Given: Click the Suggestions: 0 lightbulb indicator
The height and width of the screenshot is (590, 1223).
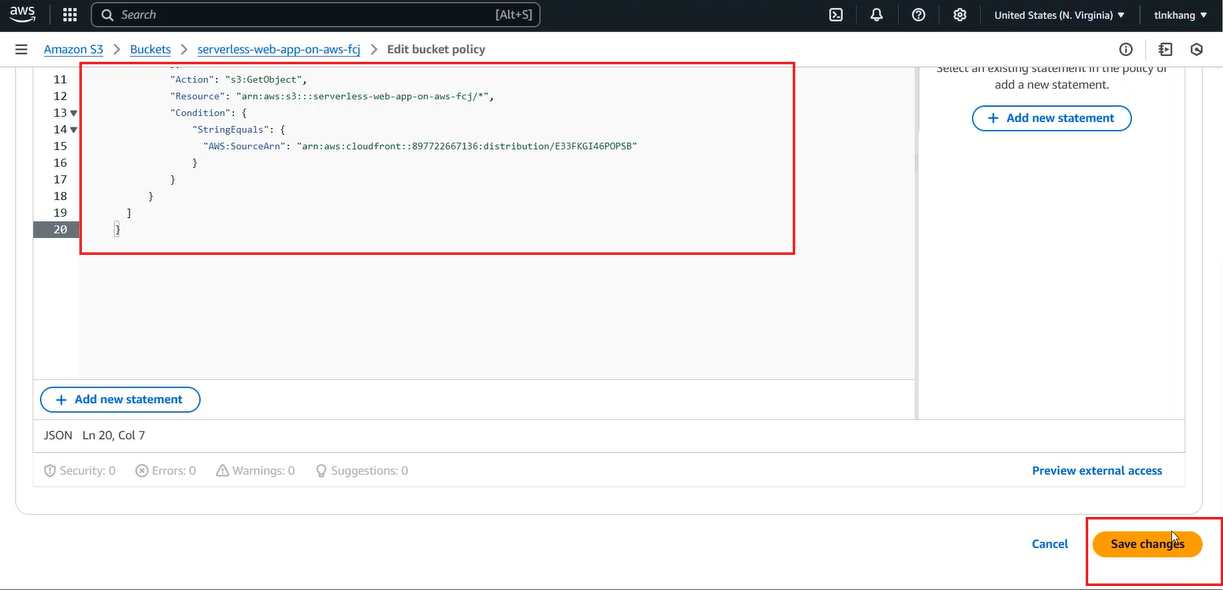Looking at the screenshot, I should (361, 470).
